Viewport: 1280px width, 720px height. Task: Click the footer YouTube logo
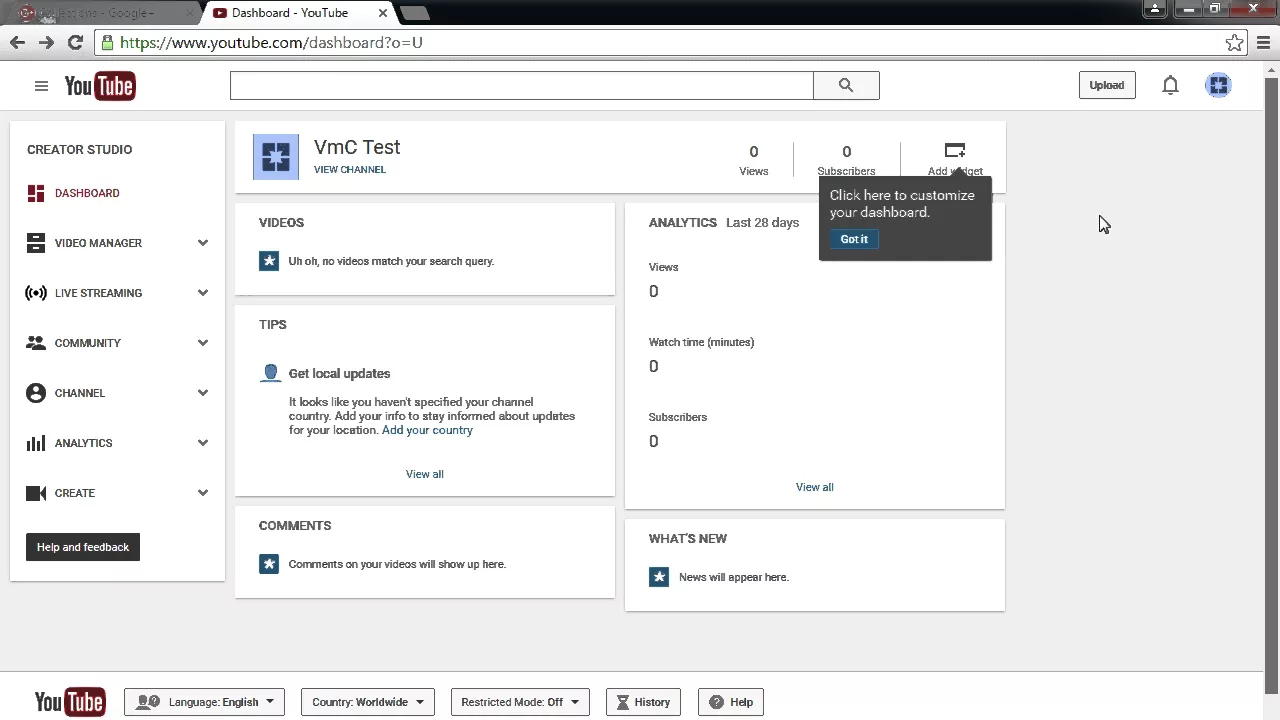(x=70, y=702)
